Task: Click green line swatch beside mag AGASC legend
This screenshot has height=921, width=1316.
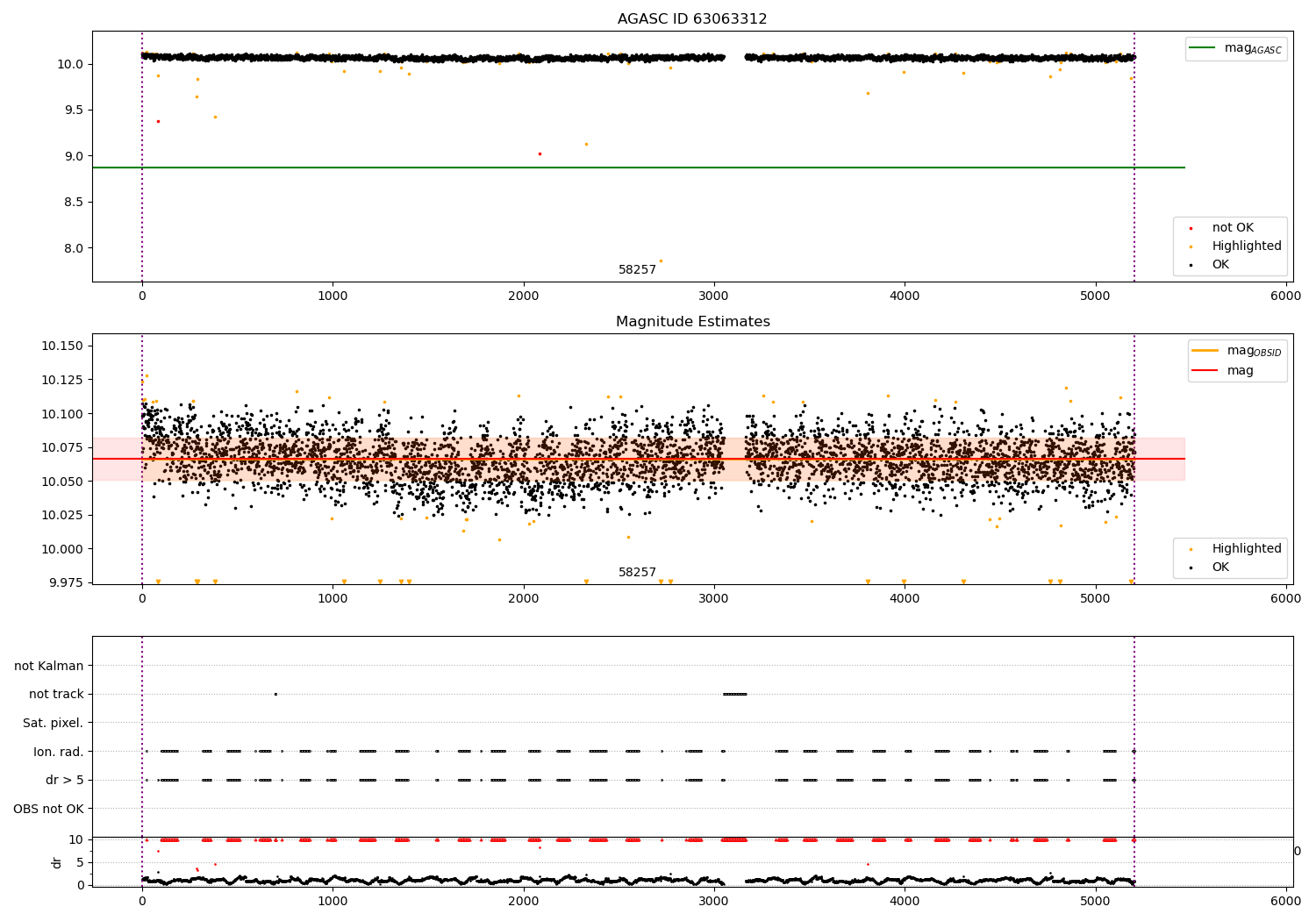Action: [1204, 48]
